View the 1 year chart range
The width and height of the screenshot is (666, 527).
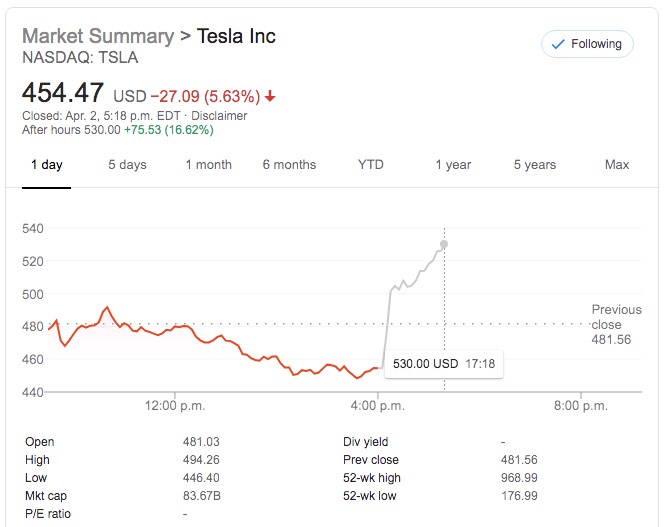point(453,165)
